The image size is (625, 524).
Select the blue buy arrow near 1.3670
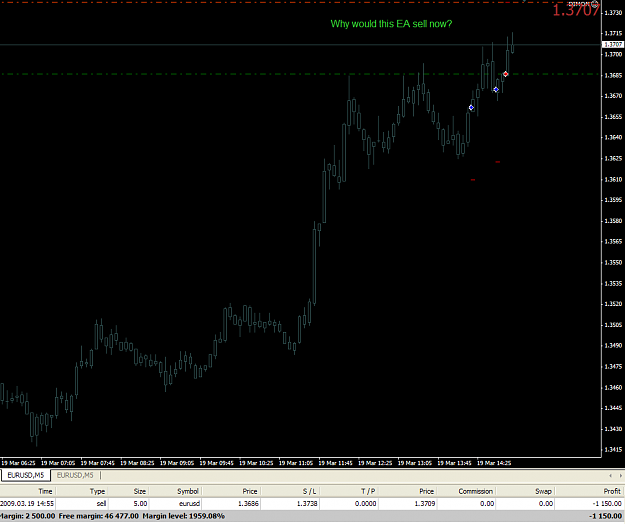click(471, 108)
